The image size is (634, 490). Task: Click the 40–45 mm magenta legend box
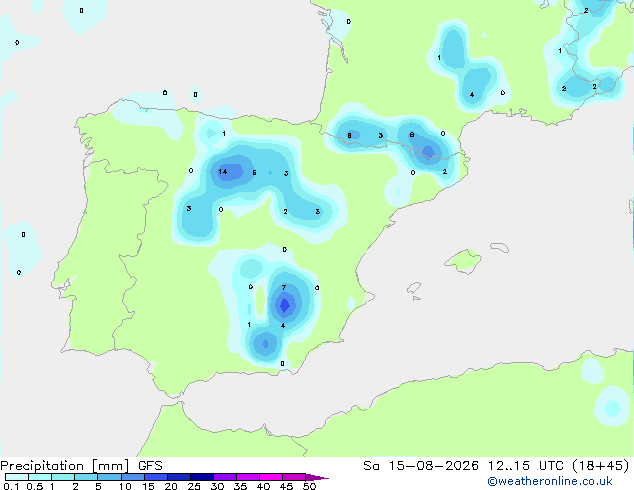coord(271,477)
